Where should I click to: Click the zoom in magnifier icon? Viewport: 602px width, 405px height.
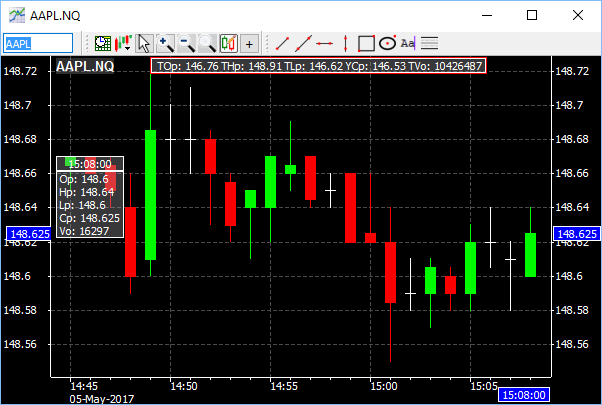[166, 43]
